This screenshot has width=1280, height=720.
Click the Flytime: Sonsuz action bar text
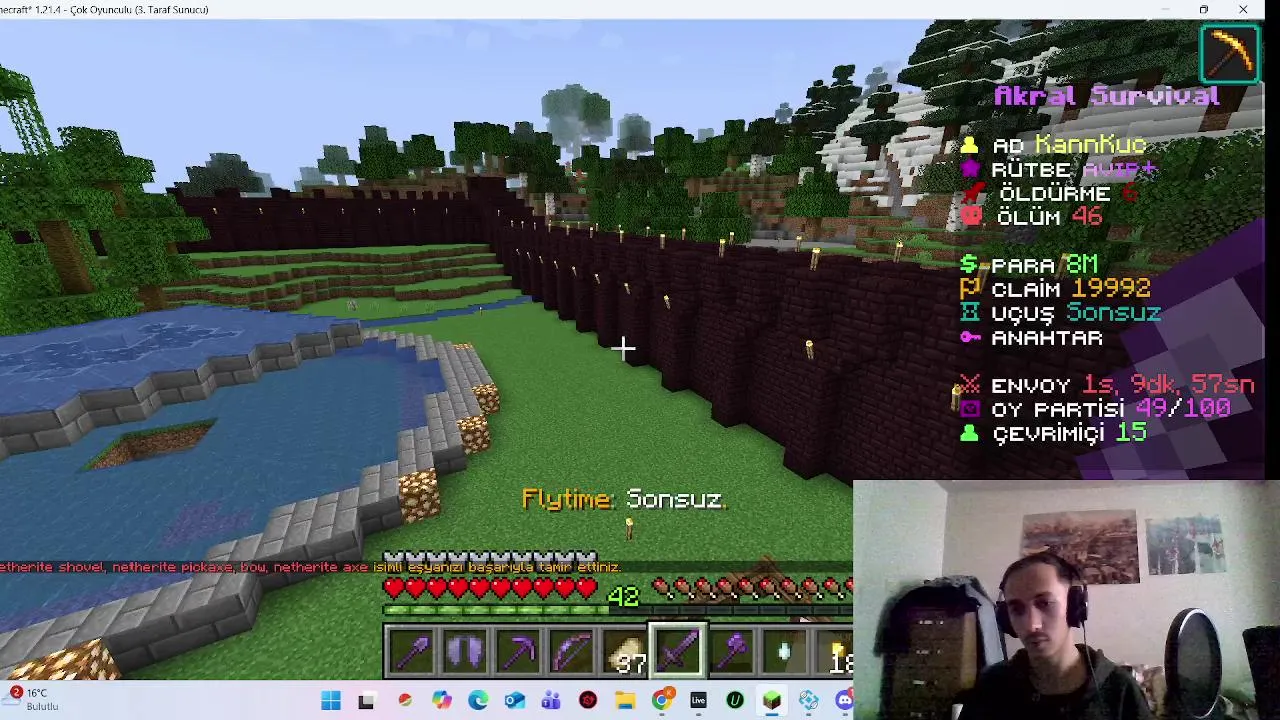tap(623, 500)
